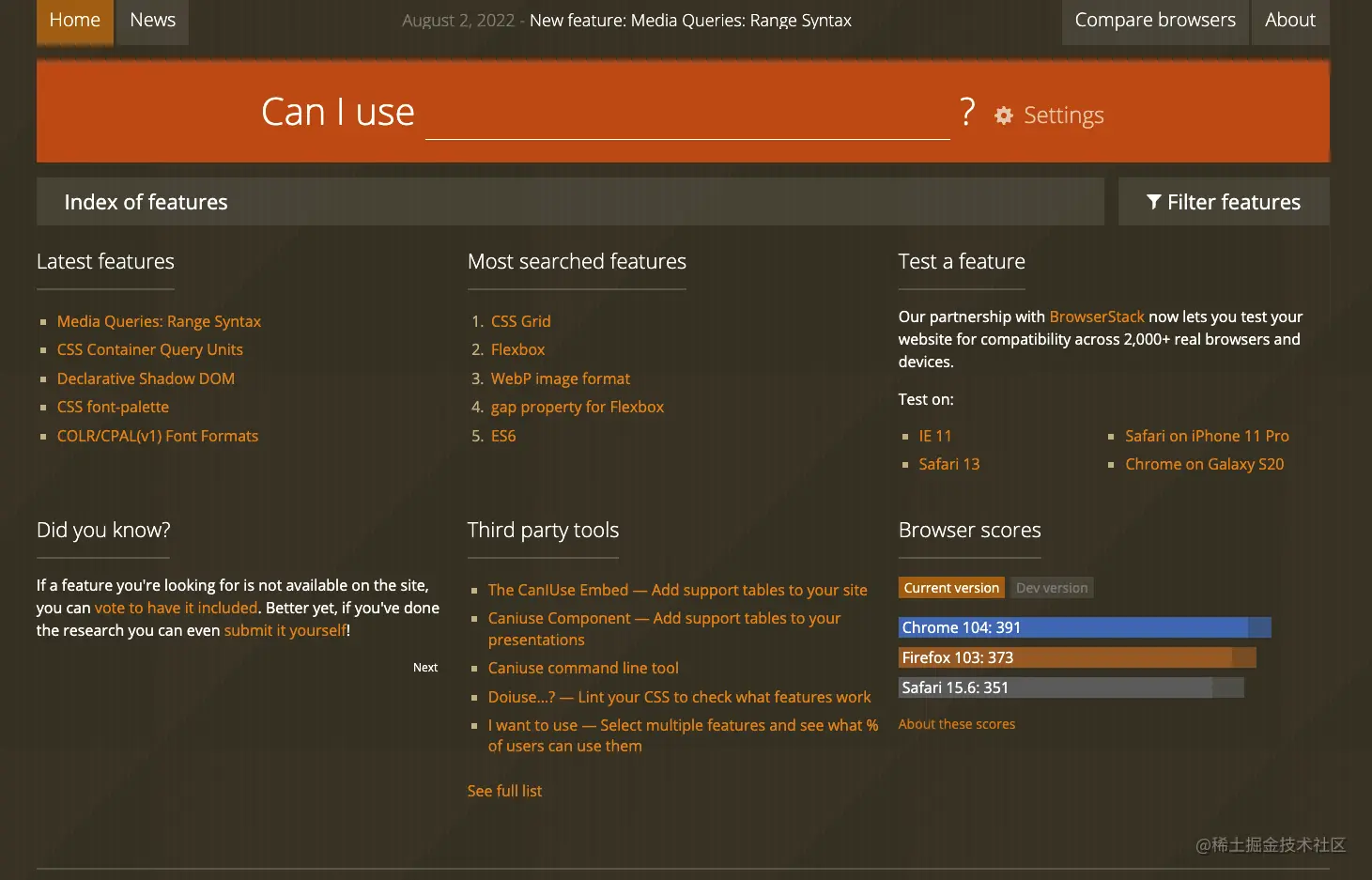The height and width of the screenshot is (880, 1372).
Task: Click the Settings gear icon
Action: (x=1004, y=116)
